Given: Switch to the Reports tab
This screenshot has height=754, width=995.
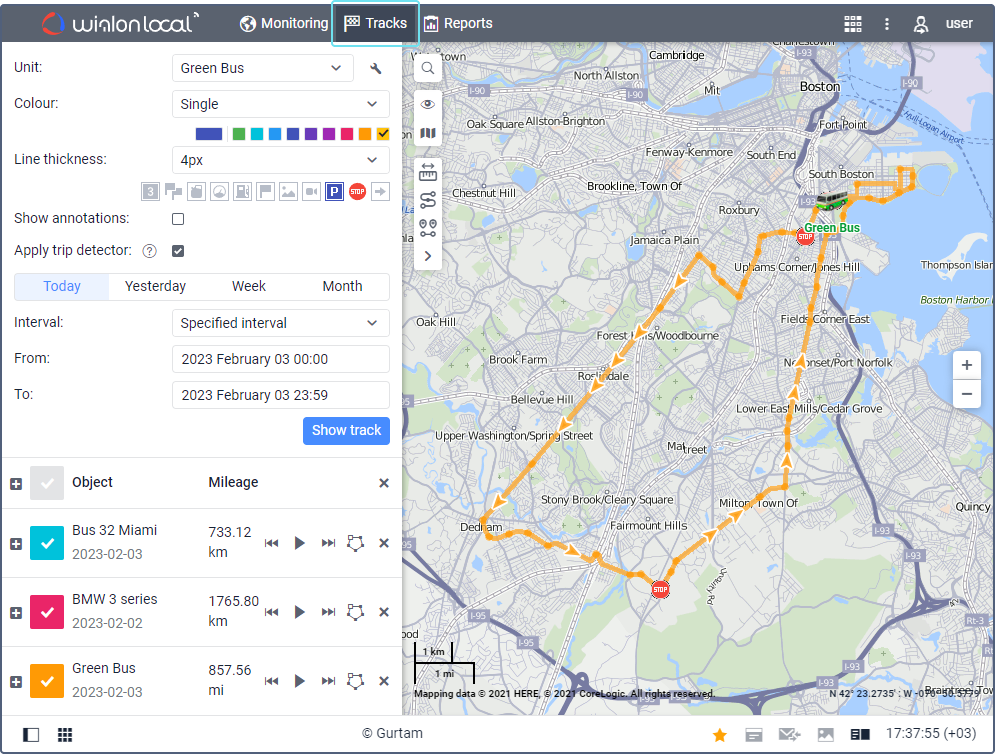Looking at the screenshot, I should (x=458, y=23).
